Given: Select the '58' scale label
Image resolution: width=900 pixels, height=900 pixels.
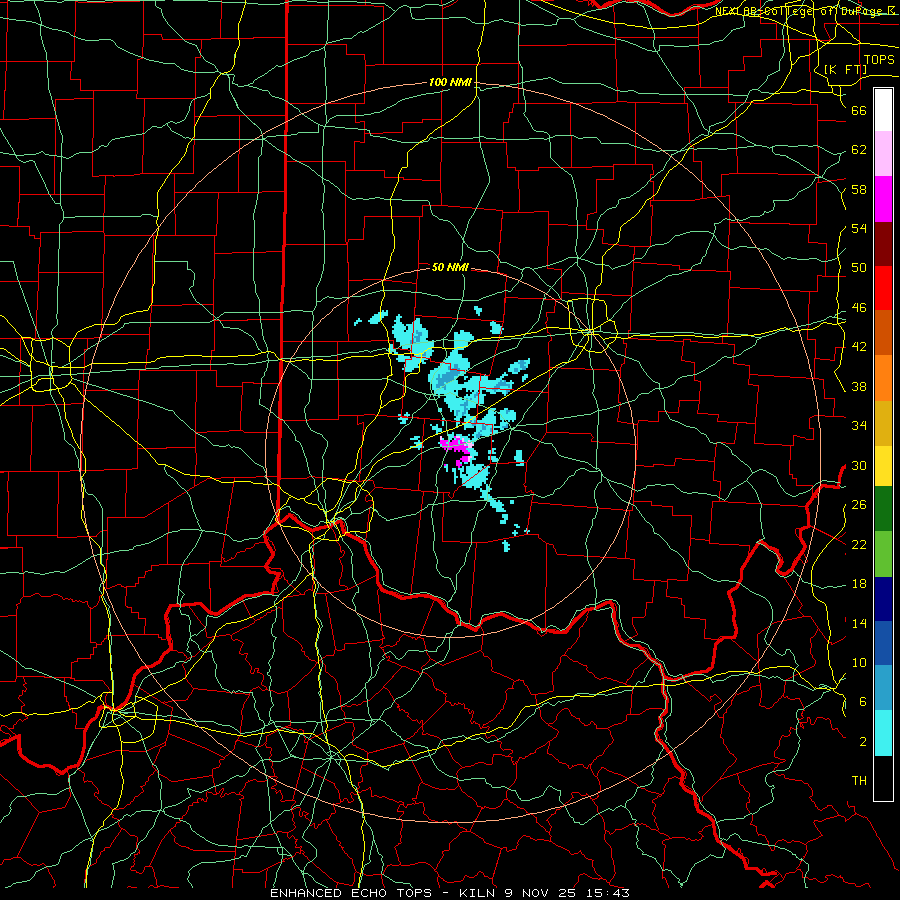Looking at the screenshot, I should [859, 189].
